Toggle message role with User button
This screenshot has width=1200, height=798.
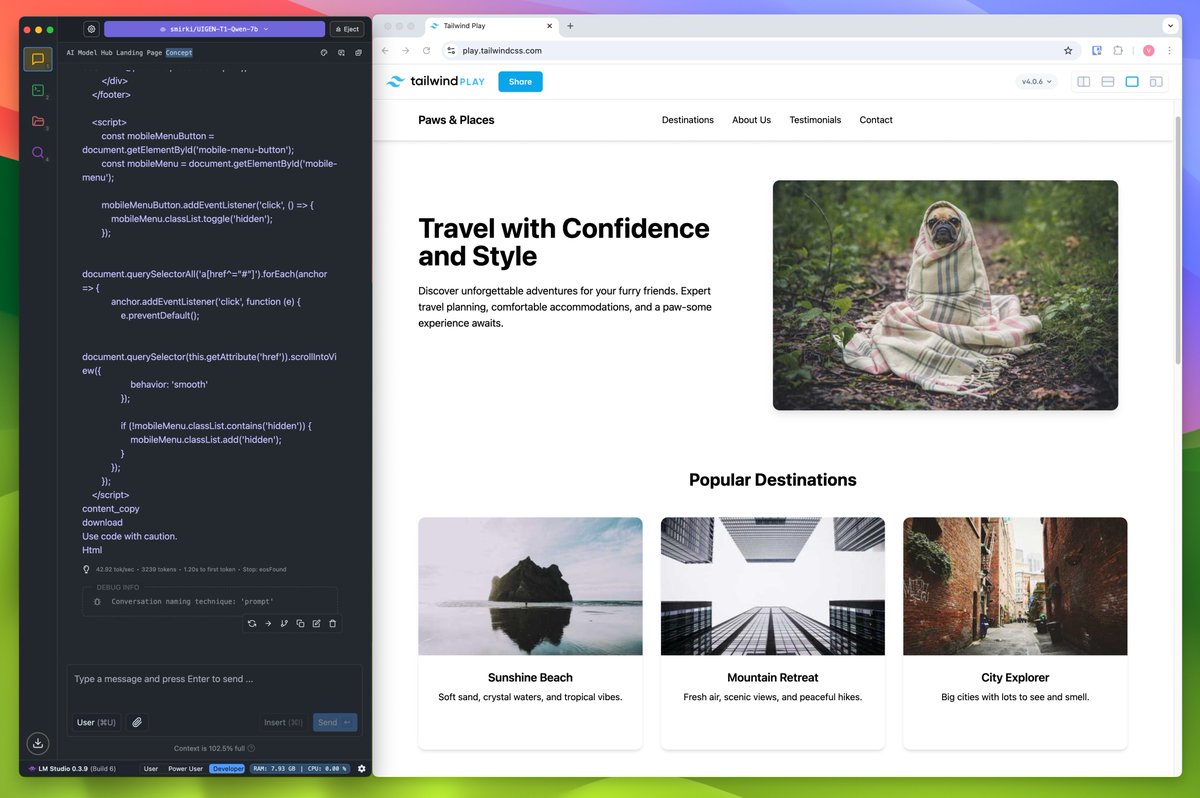click(x=97, y=722)
